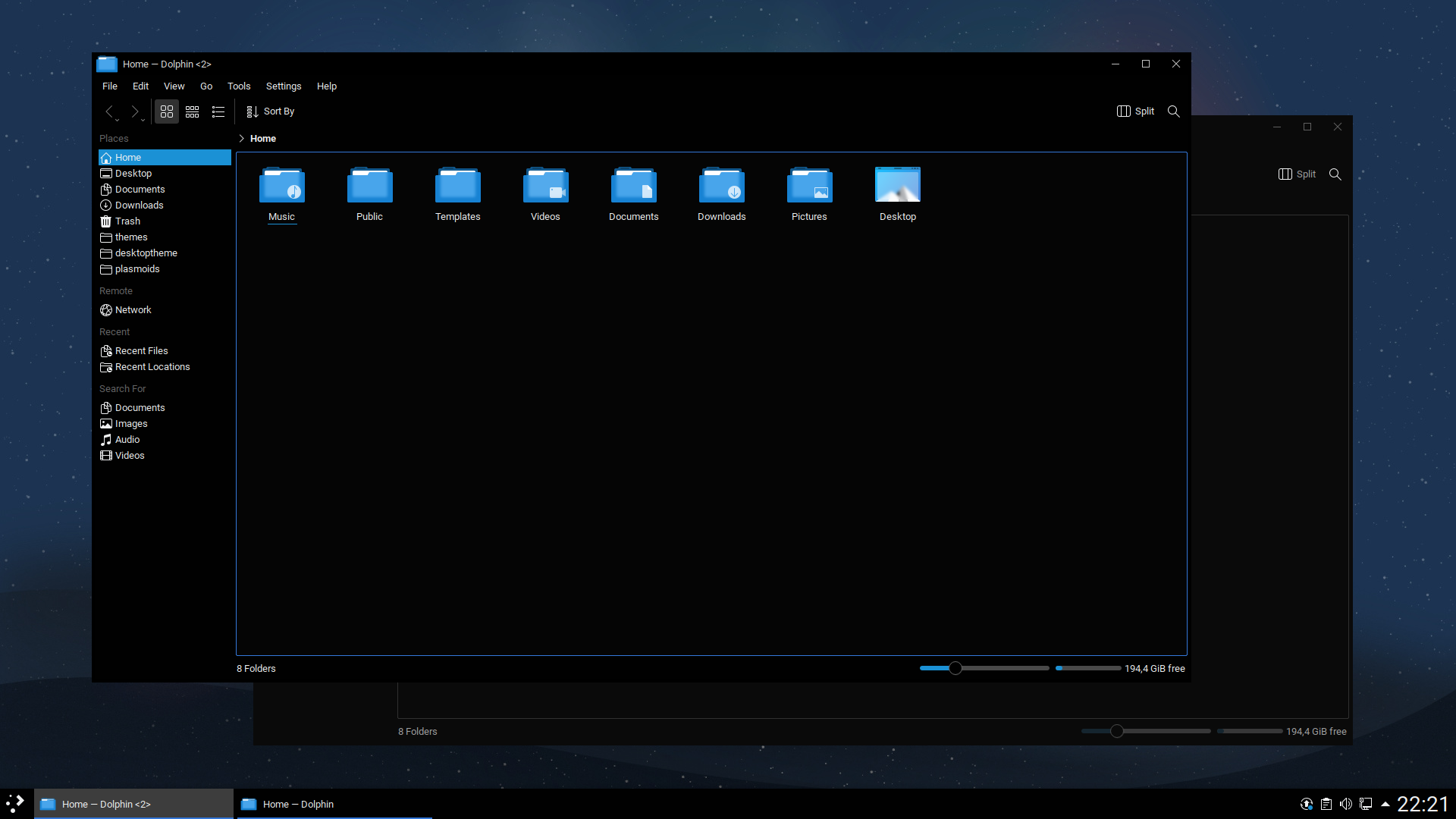The image size is (1456, 819).
Task: Select Documents under Places
Action: 165,190
